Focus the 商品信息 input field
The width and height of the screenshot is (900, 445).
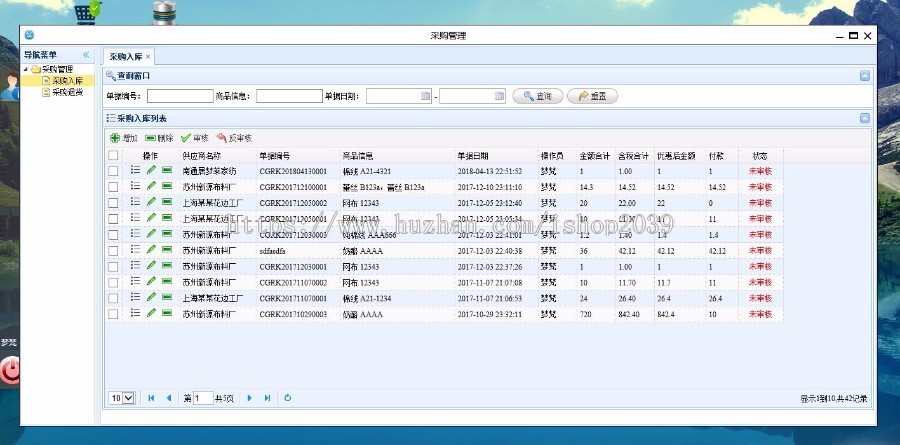[289, 96]
